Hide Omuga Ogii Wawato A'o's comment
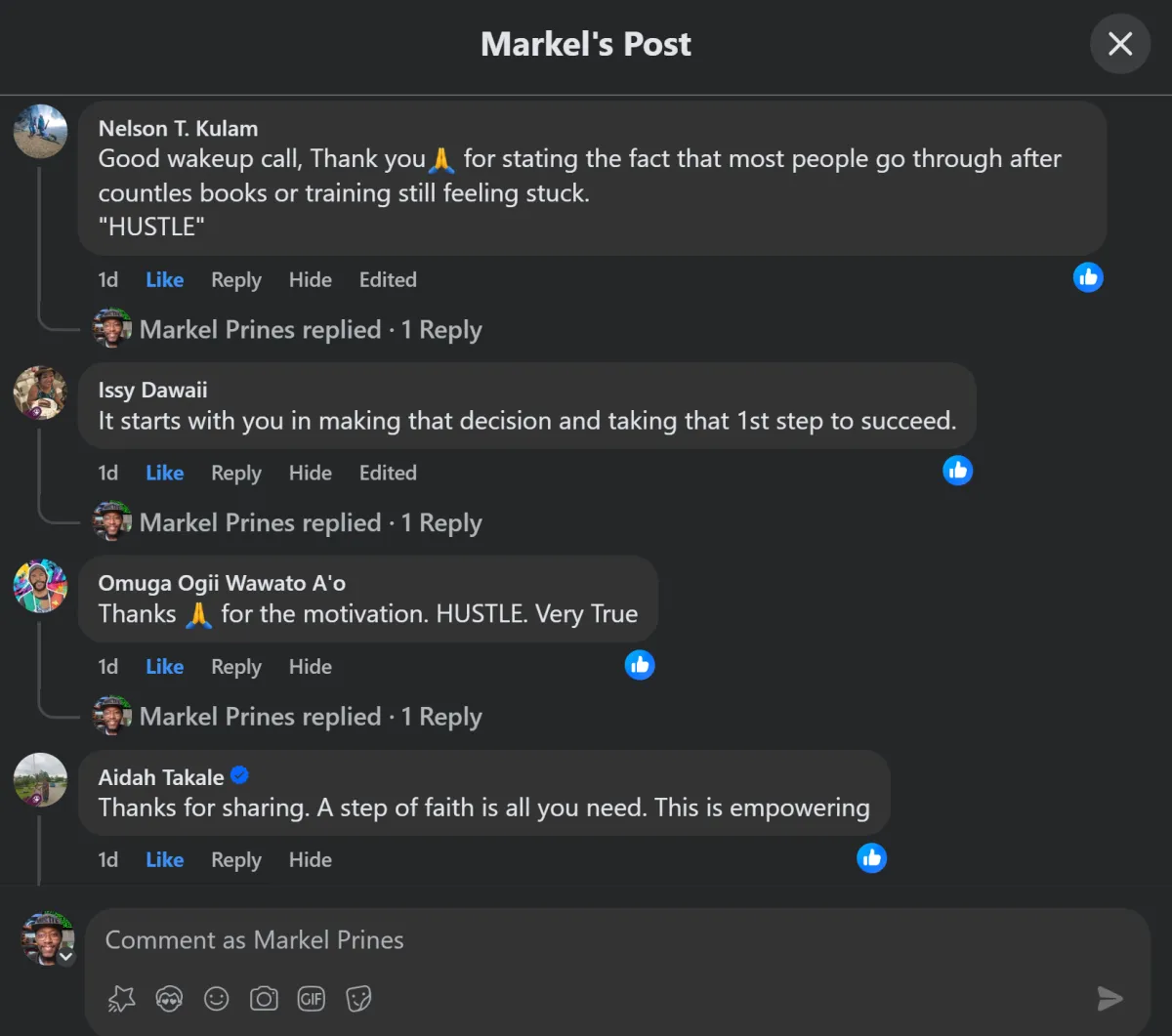Screen dimensions: 1172x1036 click(x=311, y=666)
